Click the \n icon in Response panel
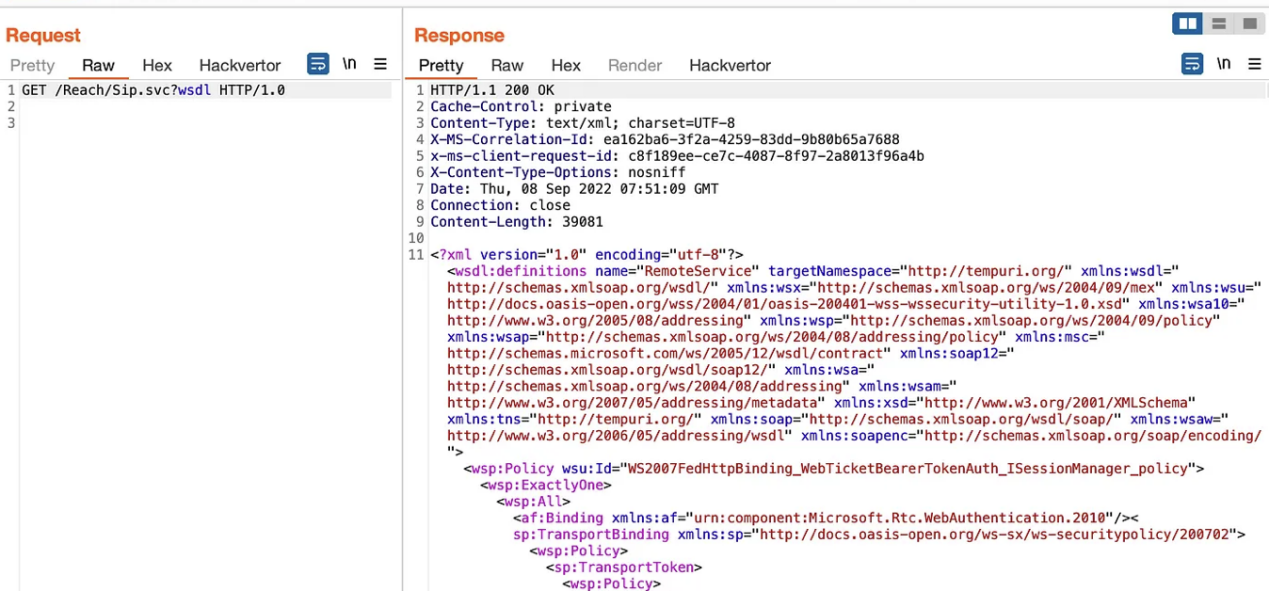Screen dimensions: 1269x591 coord(1223,64)
